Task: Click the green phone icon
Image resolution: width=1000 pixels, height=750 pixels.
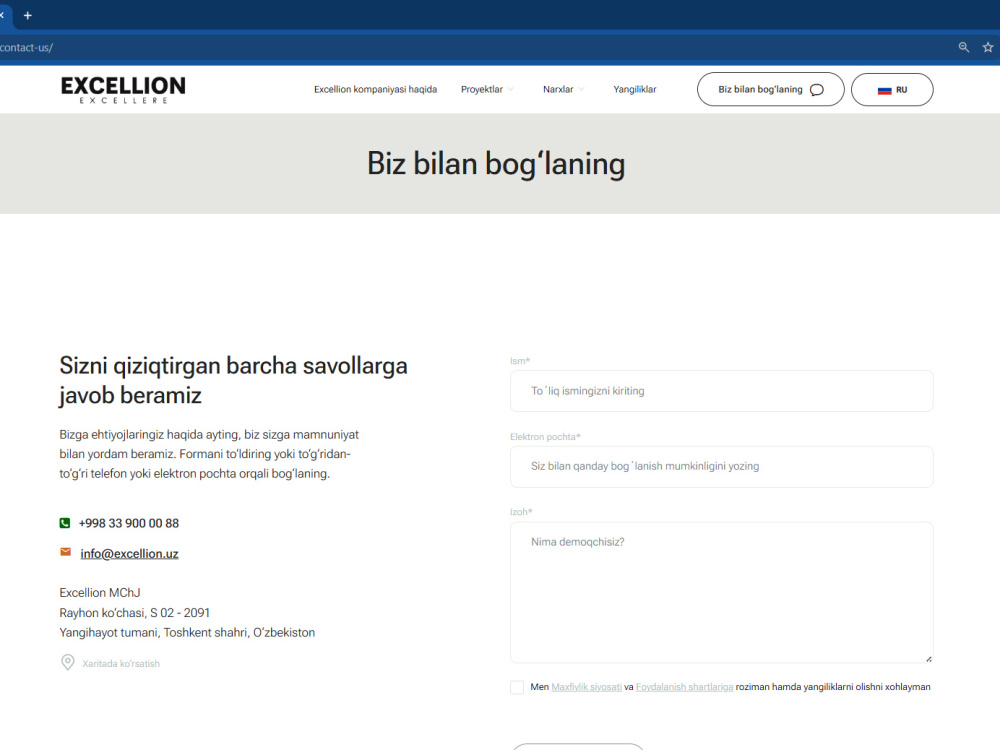Action: click(65, 523)
